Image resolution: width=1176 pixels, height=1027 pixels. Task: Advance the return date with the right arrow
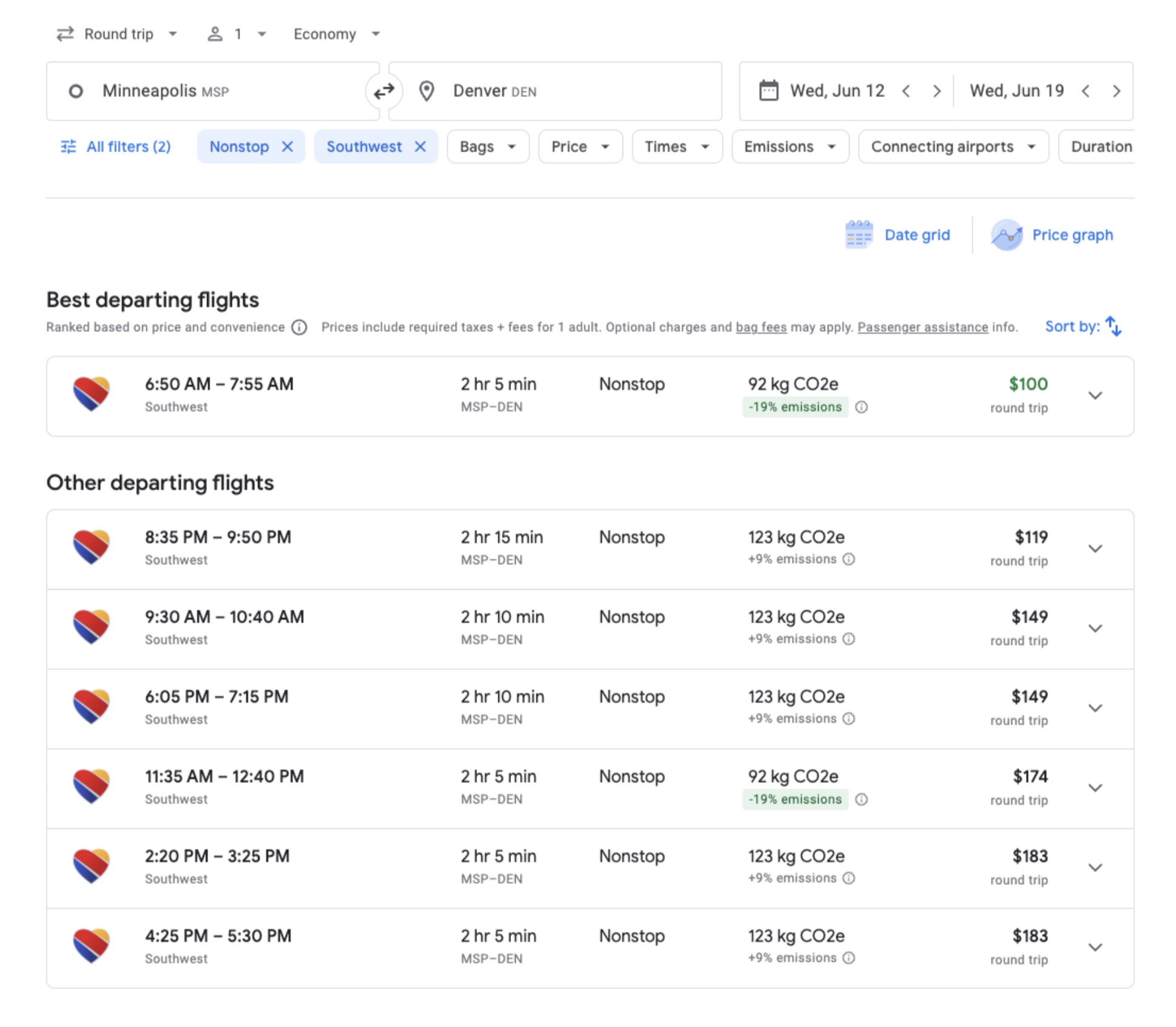coord(1117,91)
